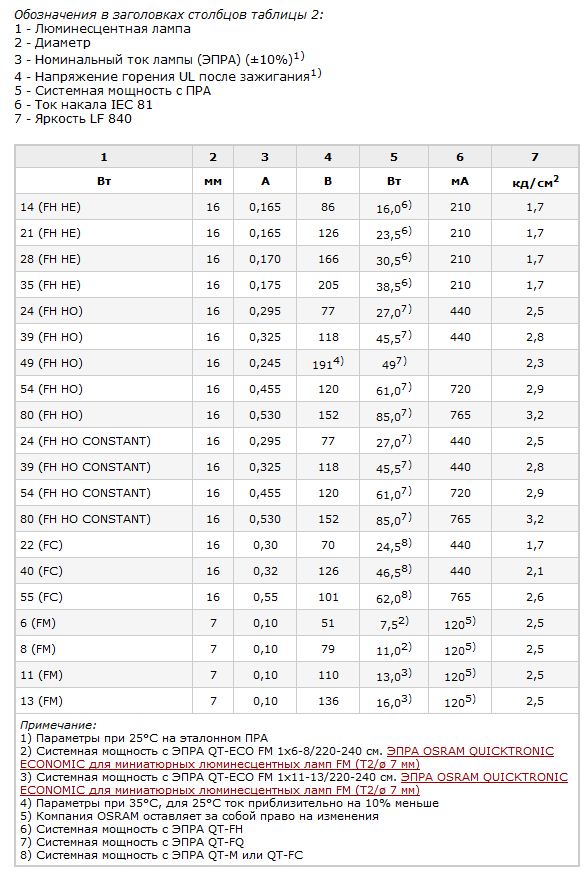Click the 40 (FC) lamp cell

[104, 571]
